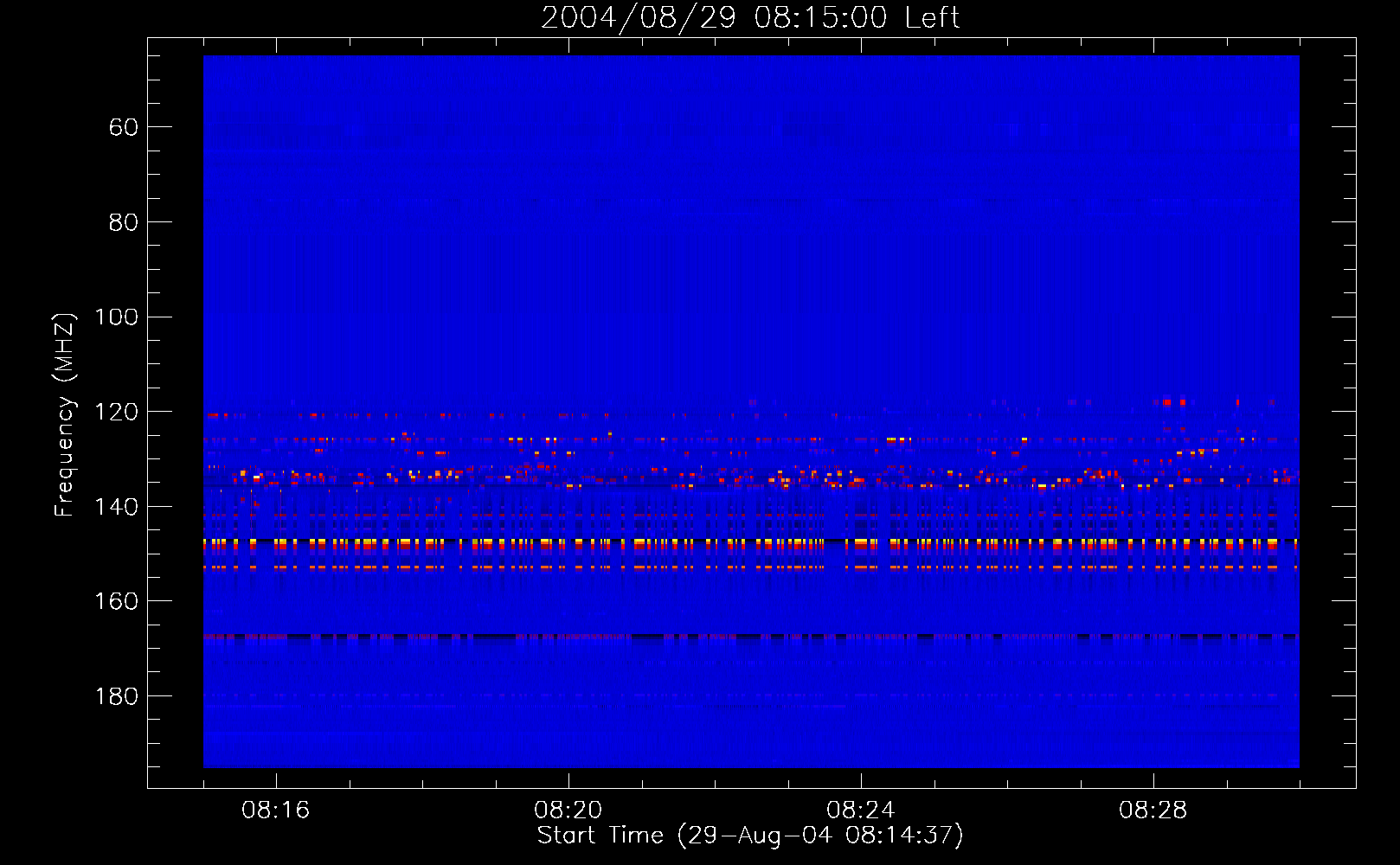
Task: Click the 120 frequency tick label
Action: pos(116,412)
